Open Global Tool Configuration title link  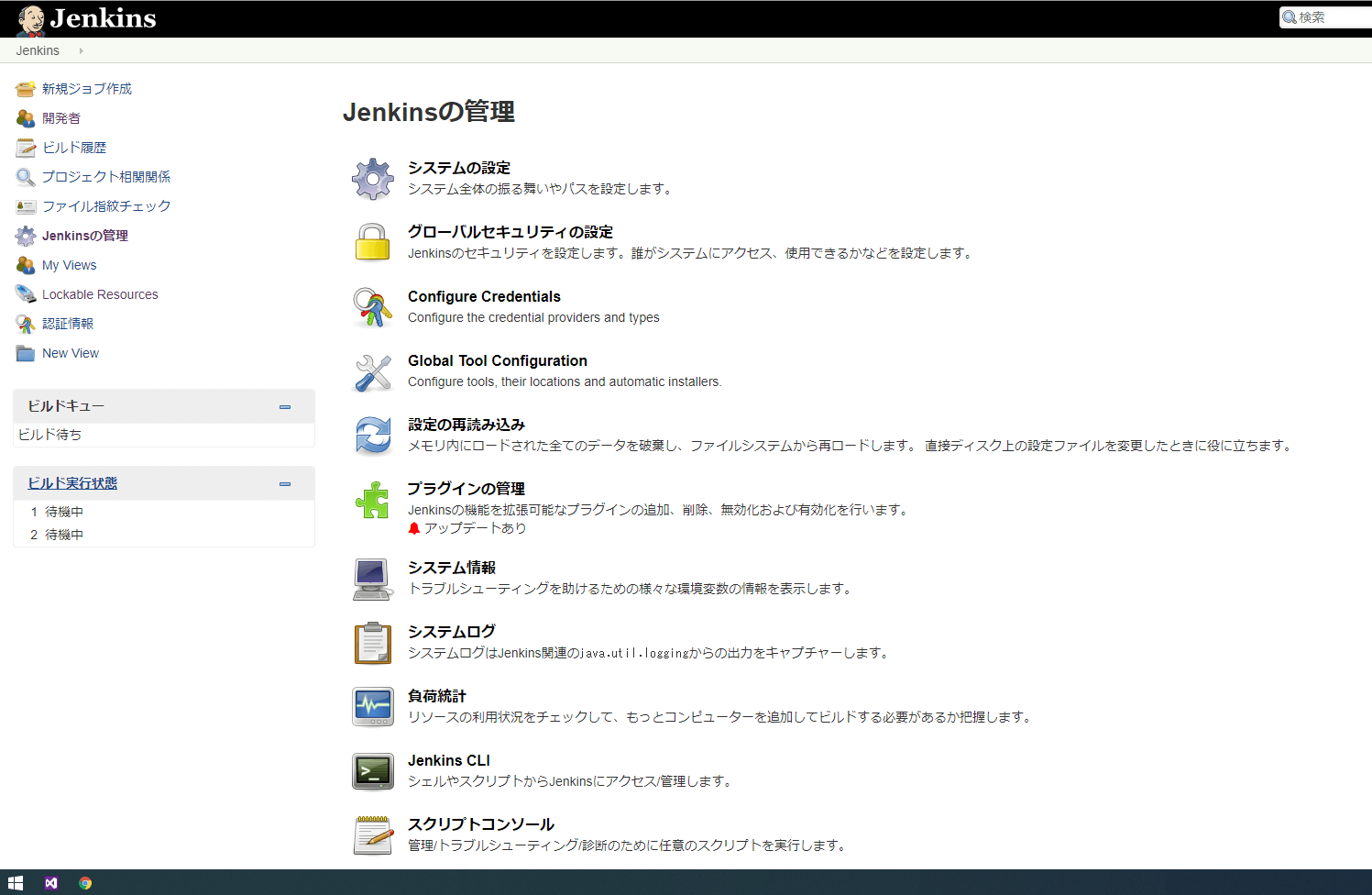[x=498, y=360]
